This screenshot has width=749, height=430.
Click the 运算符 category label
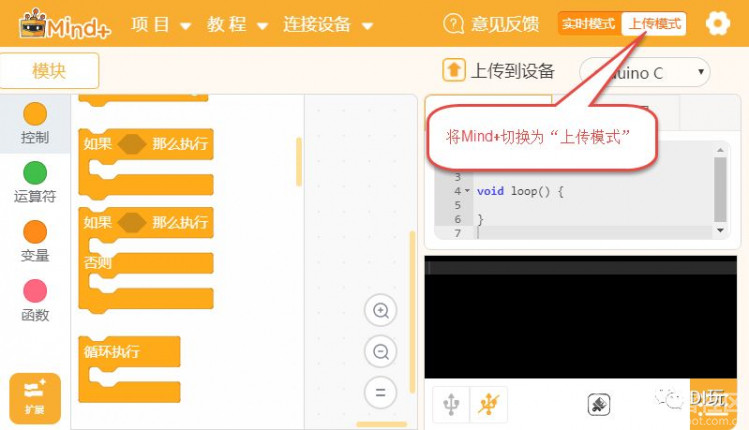35,196
